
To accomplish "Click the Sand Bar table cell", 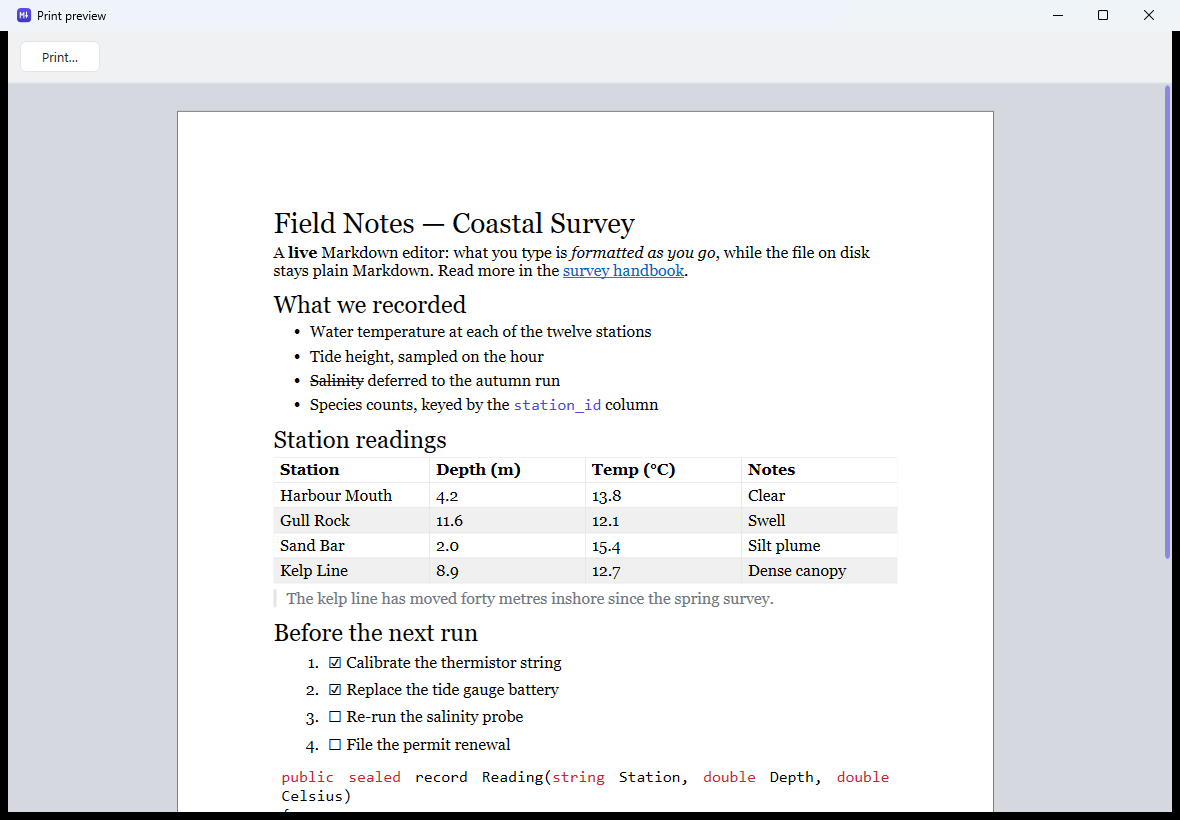I will 351,545.
